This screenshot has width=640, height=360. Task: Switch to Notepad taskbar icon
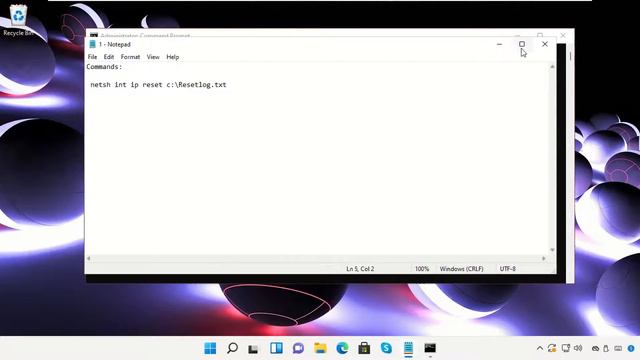(408, 348)
